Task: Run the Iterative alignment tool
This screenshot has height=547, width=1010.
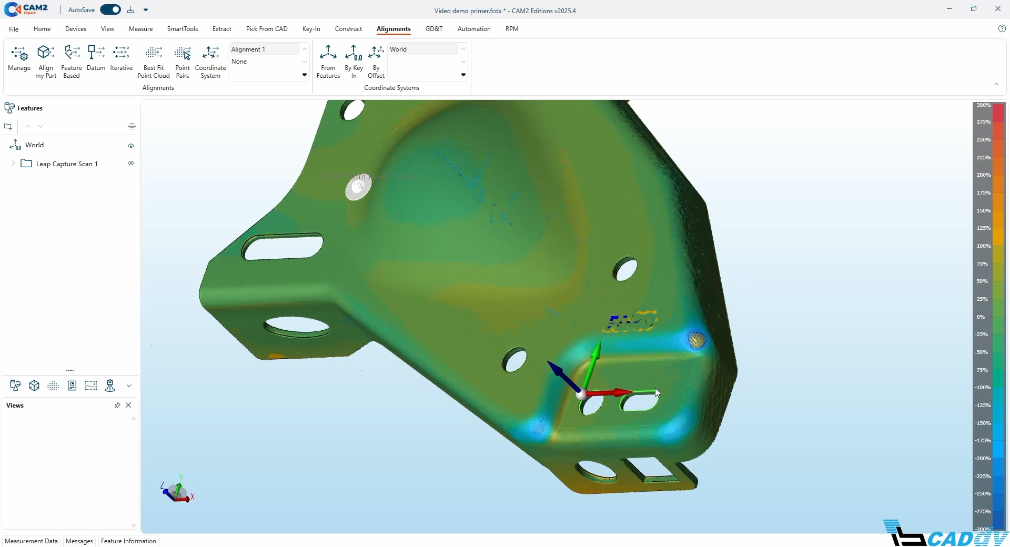Action: 121,58
